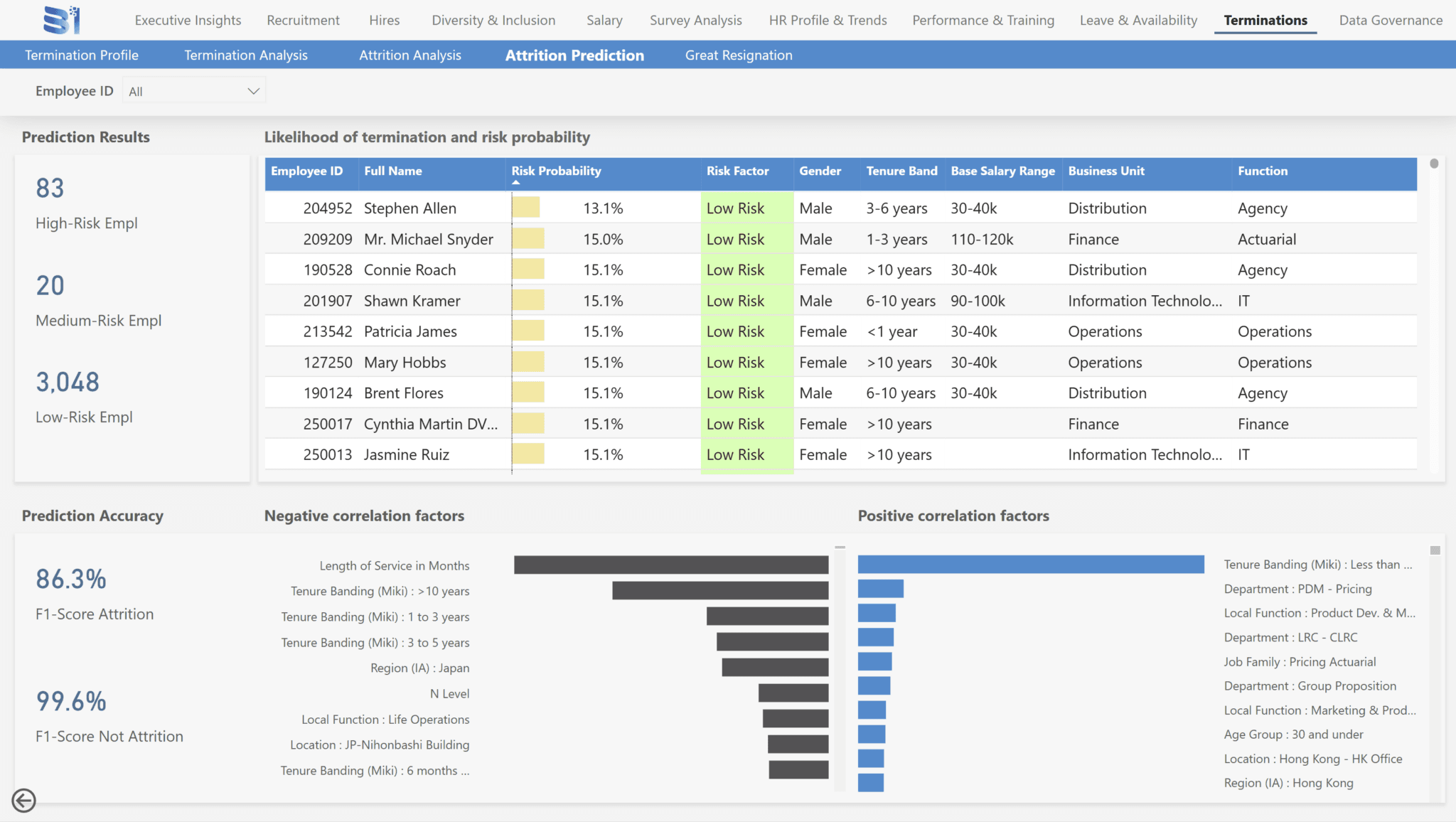Navigate to Data Governance section
Viewport: 1456px width, 822px height.
point(1391,20)
